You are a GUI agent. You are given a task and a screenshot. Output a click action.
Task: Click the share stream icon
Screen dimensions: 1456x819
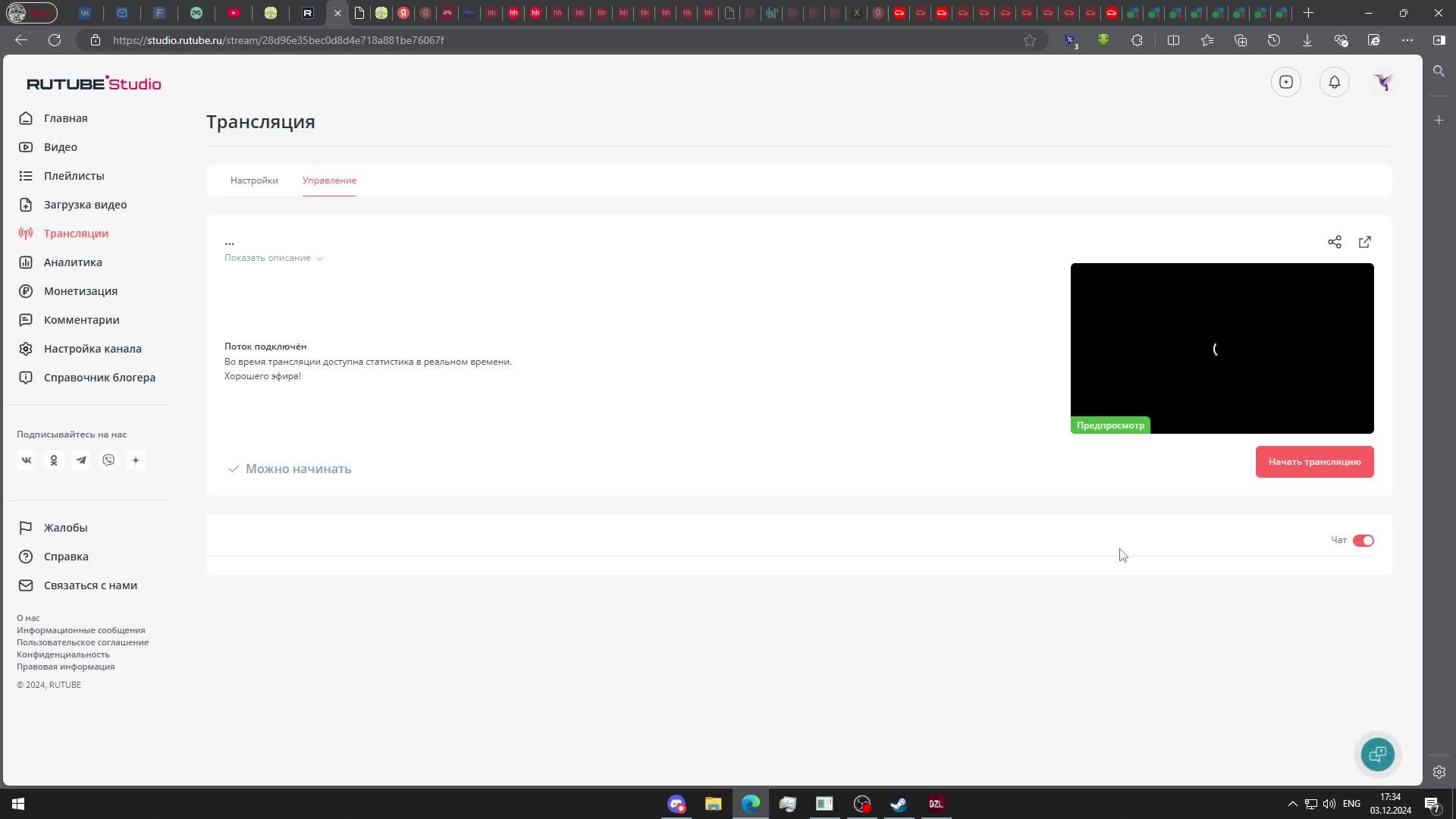click(1335, 242)
